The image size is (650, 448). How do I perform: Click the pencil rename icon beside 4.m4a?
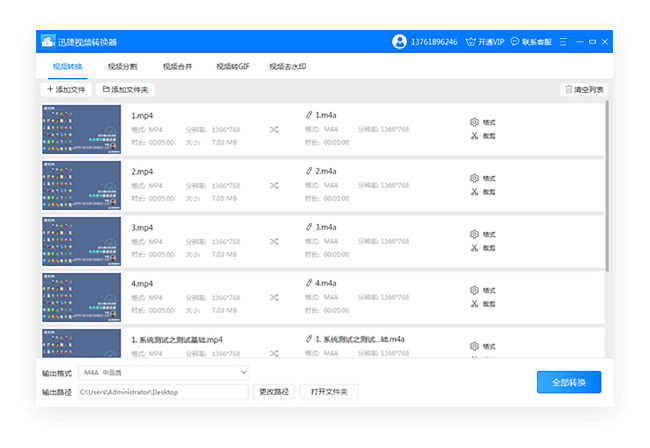(309, 283)
